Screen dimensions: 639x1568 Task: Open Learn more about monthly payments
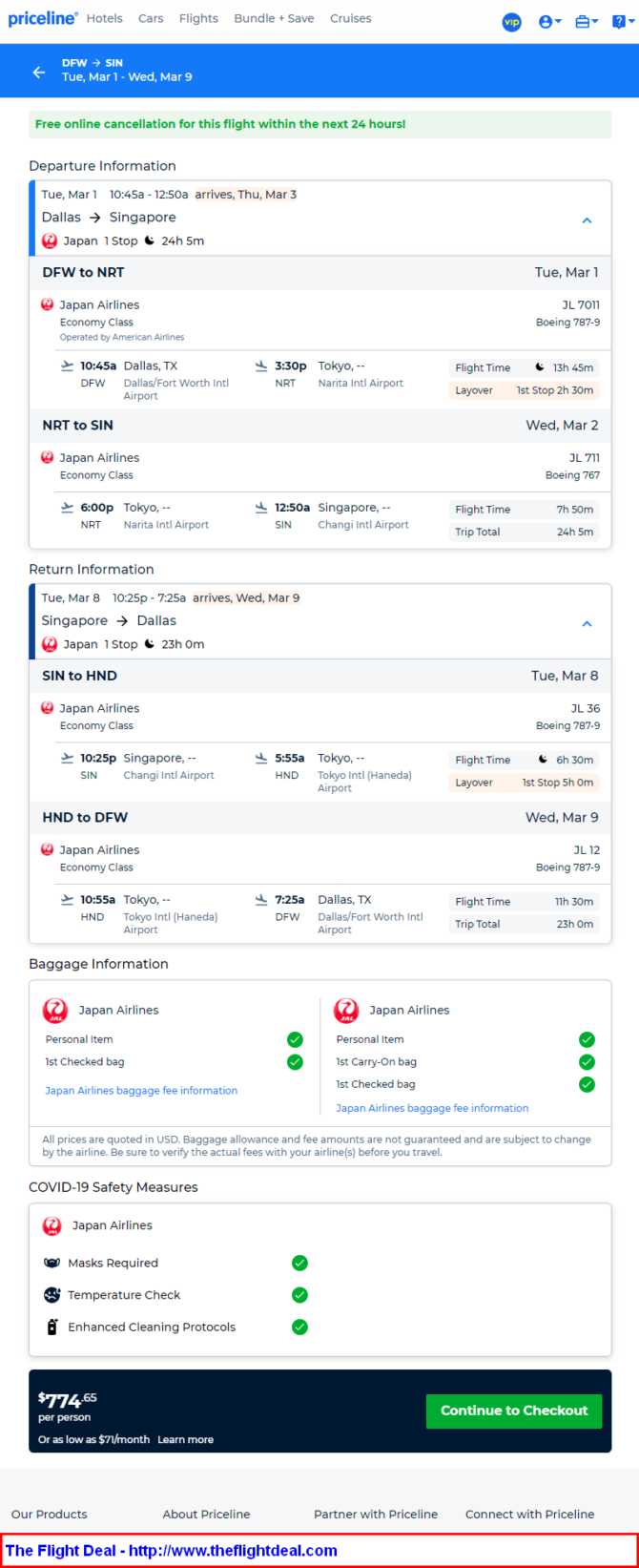pos(185,1439)
